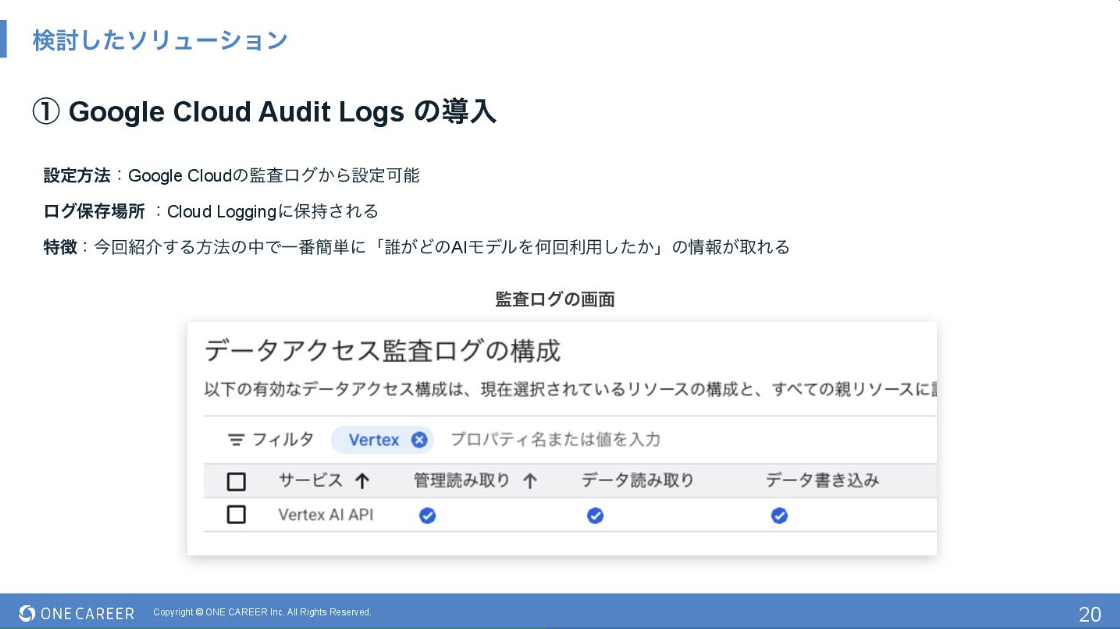
Task: Toggle the select-all checkbox in table header
Action: click(236, 482)
